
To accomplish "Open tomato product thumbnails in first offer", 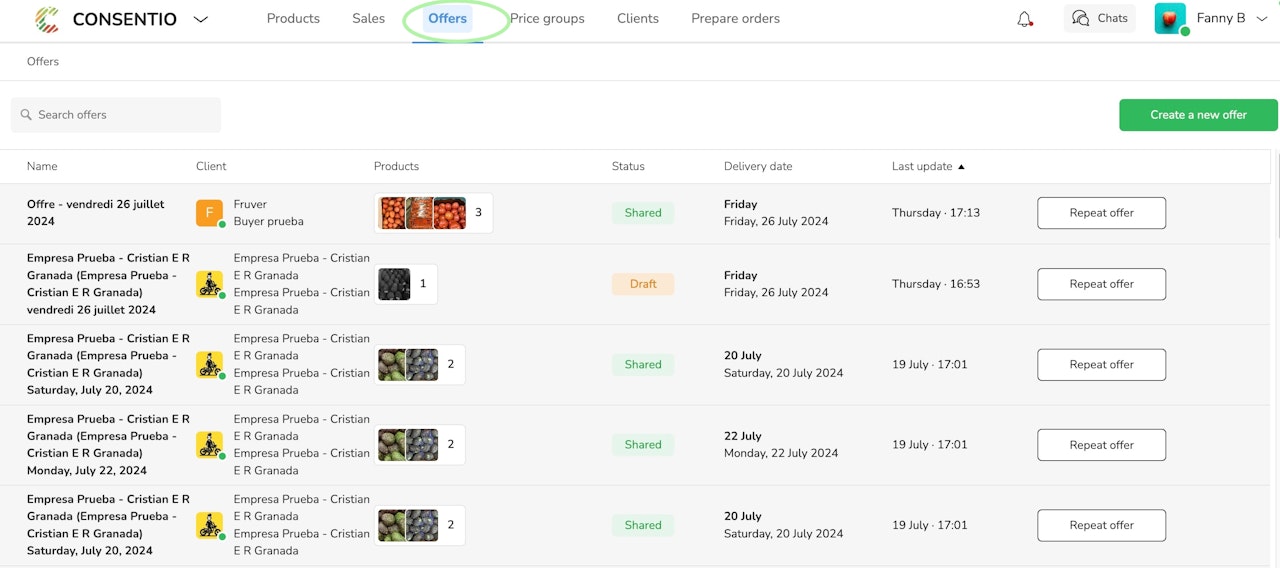I will click(x=423, y=213).
